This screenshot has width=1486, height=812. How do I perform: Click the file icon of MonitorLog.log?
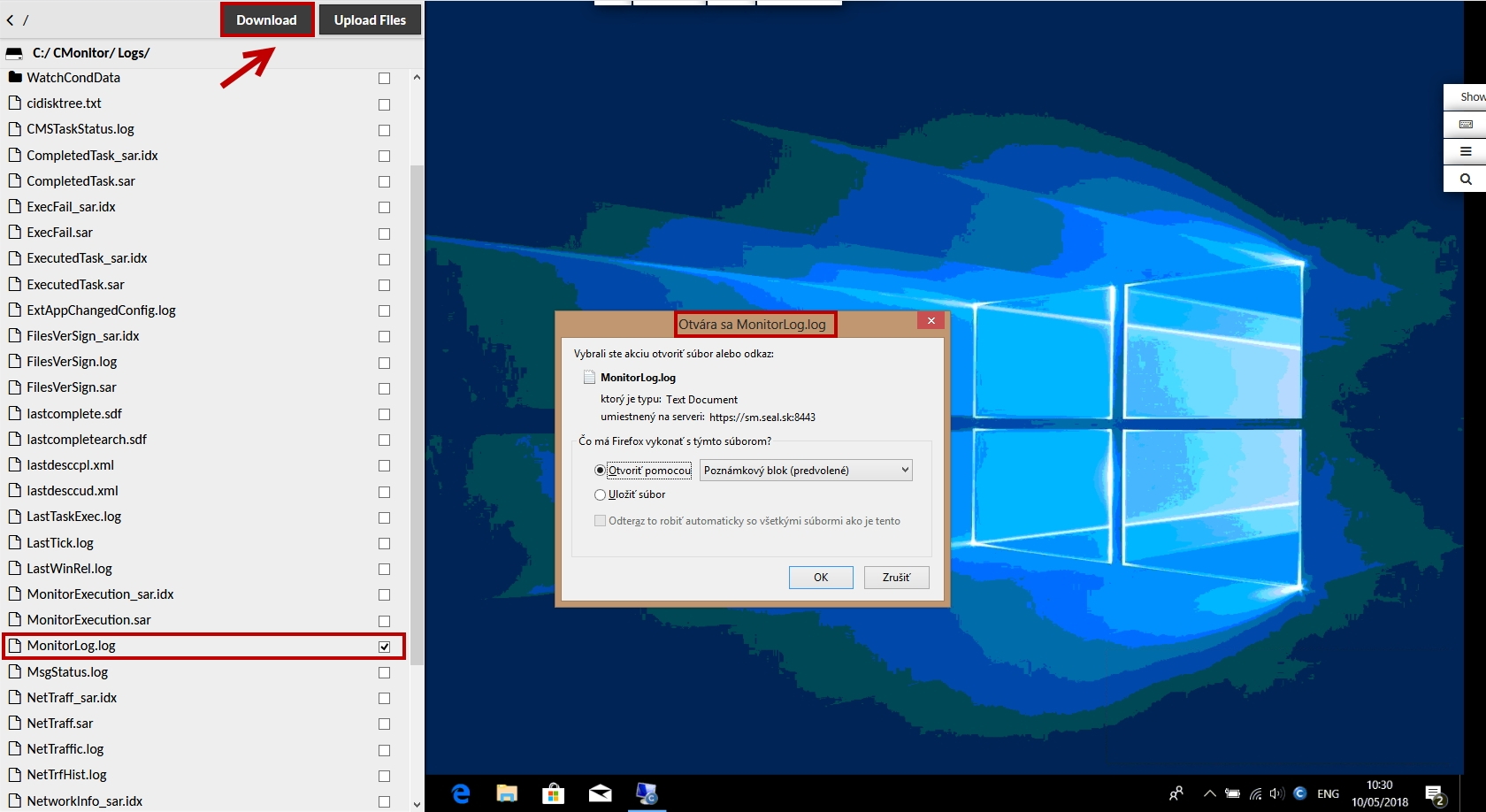[x=14, y=645]
